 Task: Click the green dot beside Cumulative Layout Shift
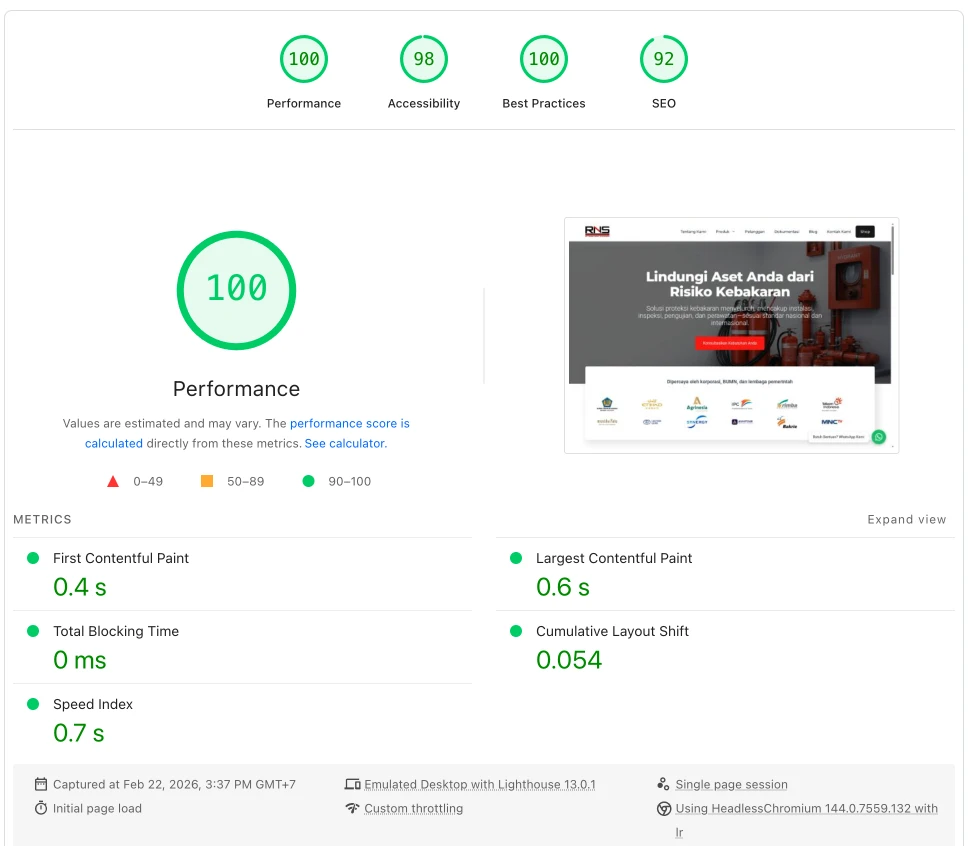tap(516, 631)
